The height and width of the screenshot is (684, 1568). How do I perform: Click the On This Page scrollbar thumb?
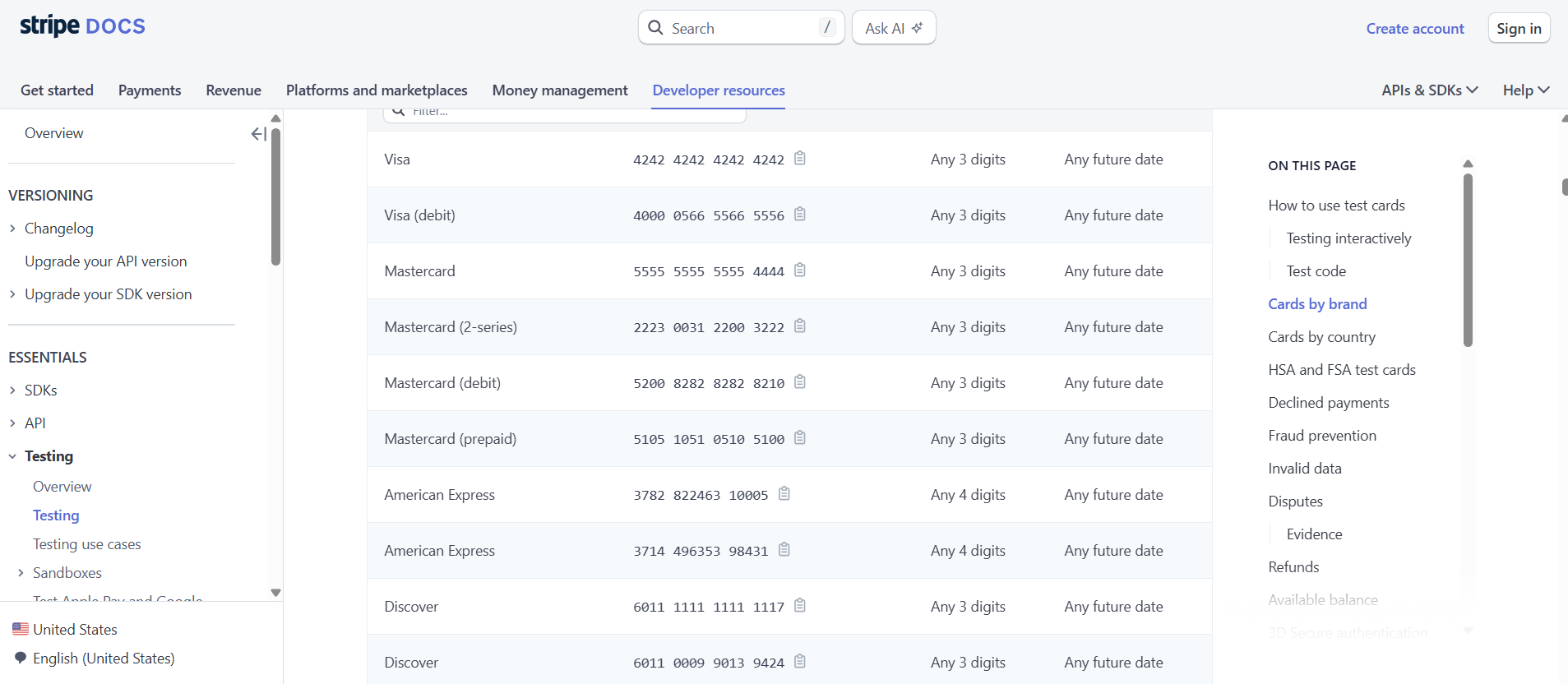coord(1468,259)
